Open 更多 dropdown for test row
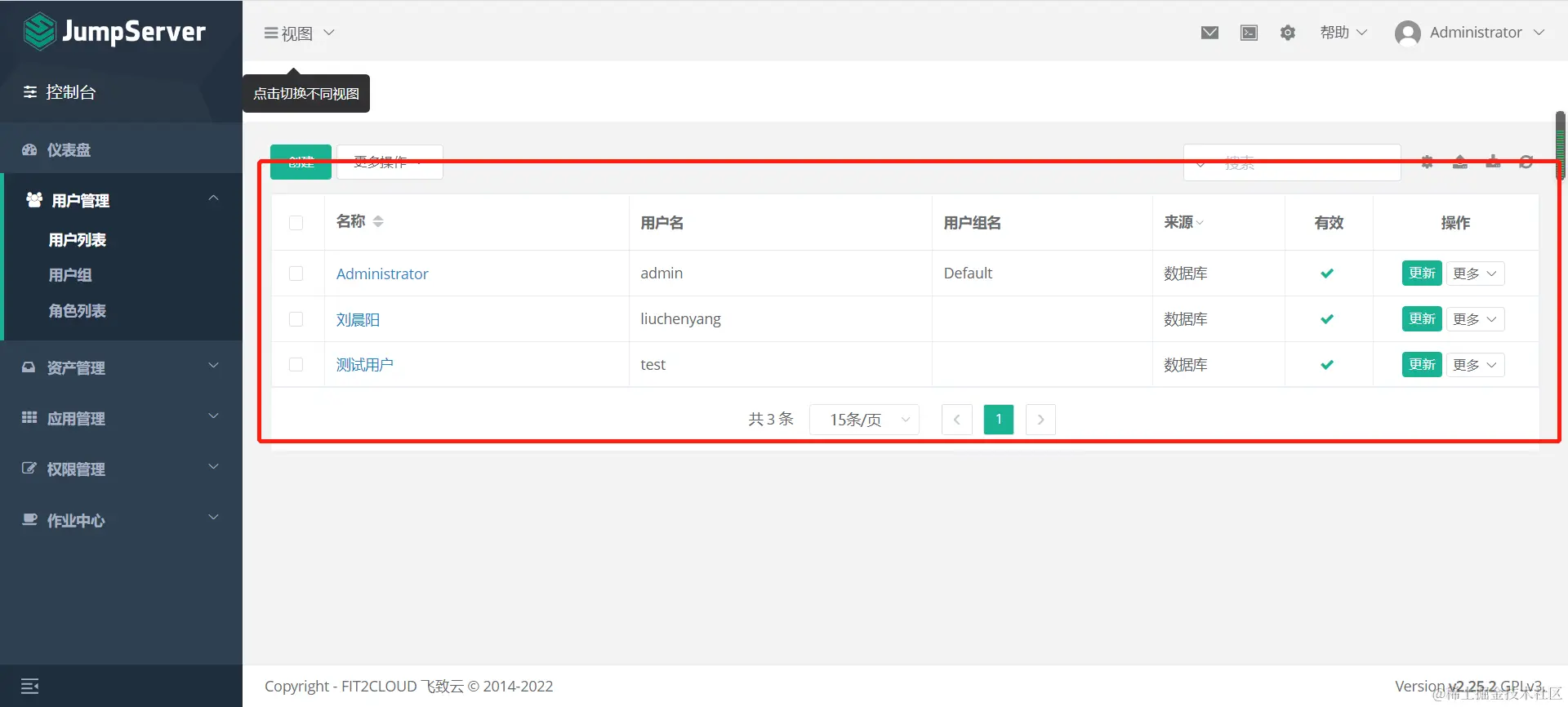This screenshot has height=707, width=1568. pyautogui.click(x=1475, y=365)
